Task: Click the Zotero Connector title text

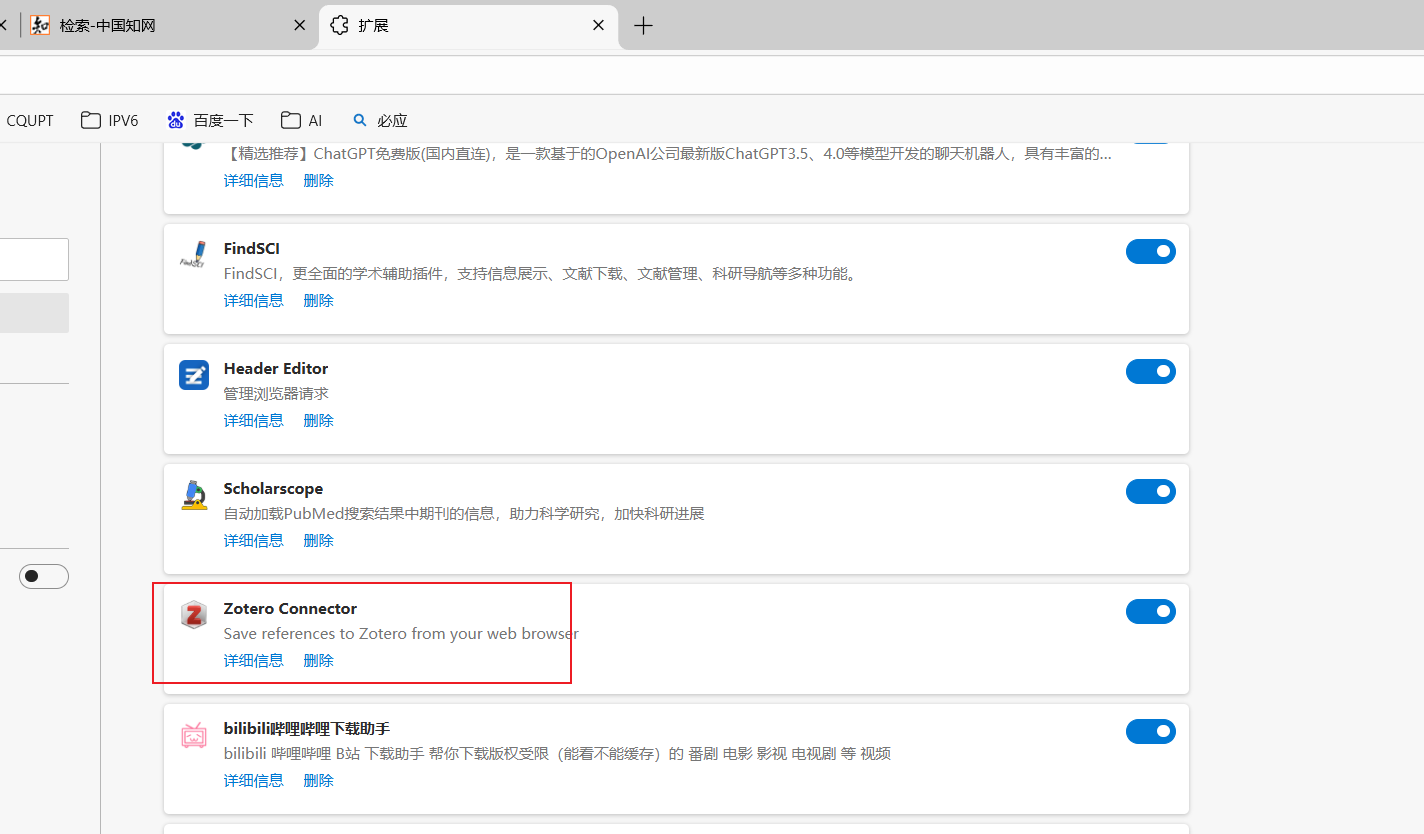Action: click(x=290, y=608)
